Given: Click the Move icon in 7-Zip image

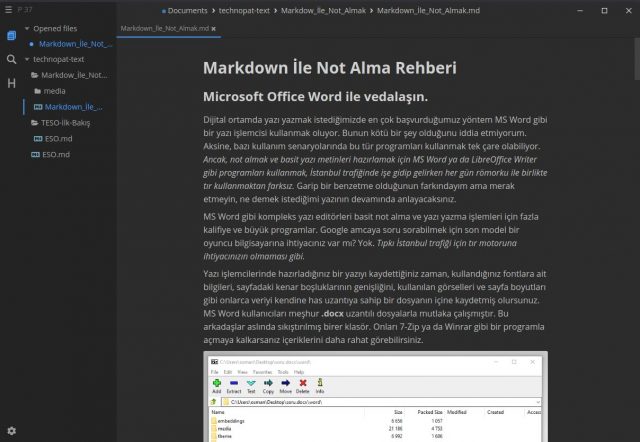Looking at the screenshot, I should point(285,386).
